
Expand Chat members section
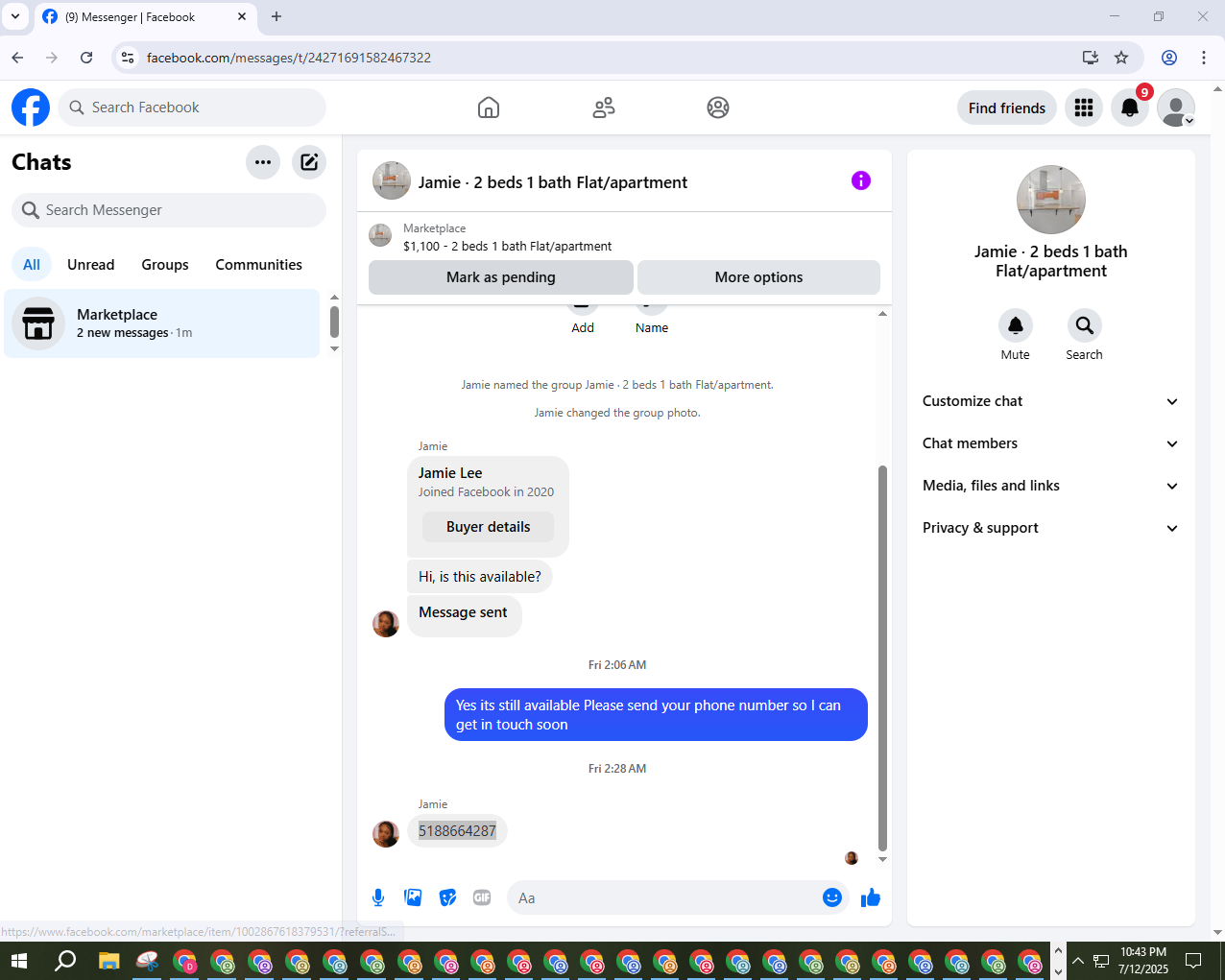(1050, 443)
